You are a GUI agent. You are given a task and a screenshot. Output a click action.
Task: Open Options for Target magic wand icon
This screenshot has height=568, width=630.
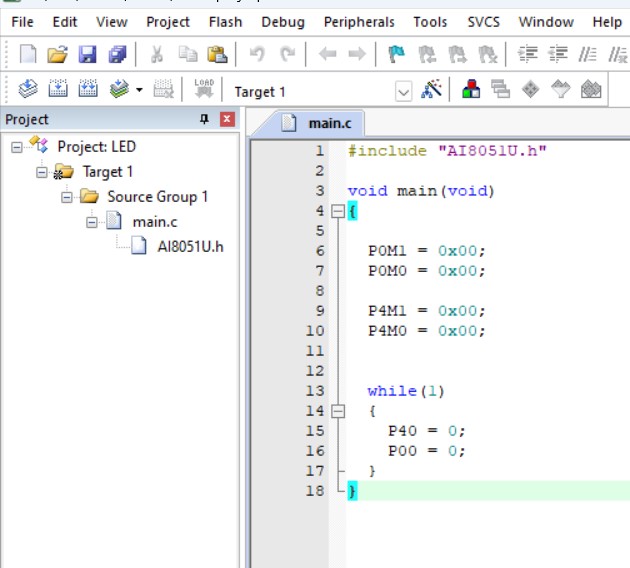click(x=431, y=88)
